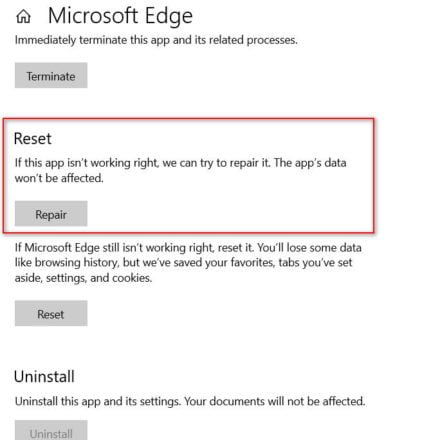This screenshot has height=440, width=440.
Task: Click the Uninstall section heading
Action: click(44, 377)
